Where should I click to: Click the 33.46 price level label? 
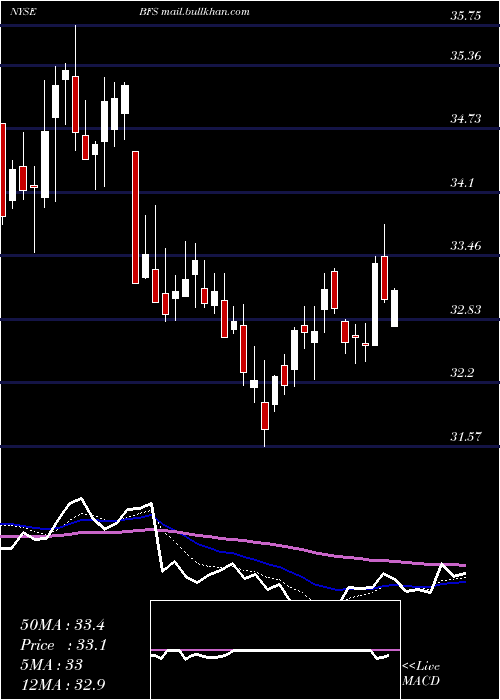pos(466,246)
